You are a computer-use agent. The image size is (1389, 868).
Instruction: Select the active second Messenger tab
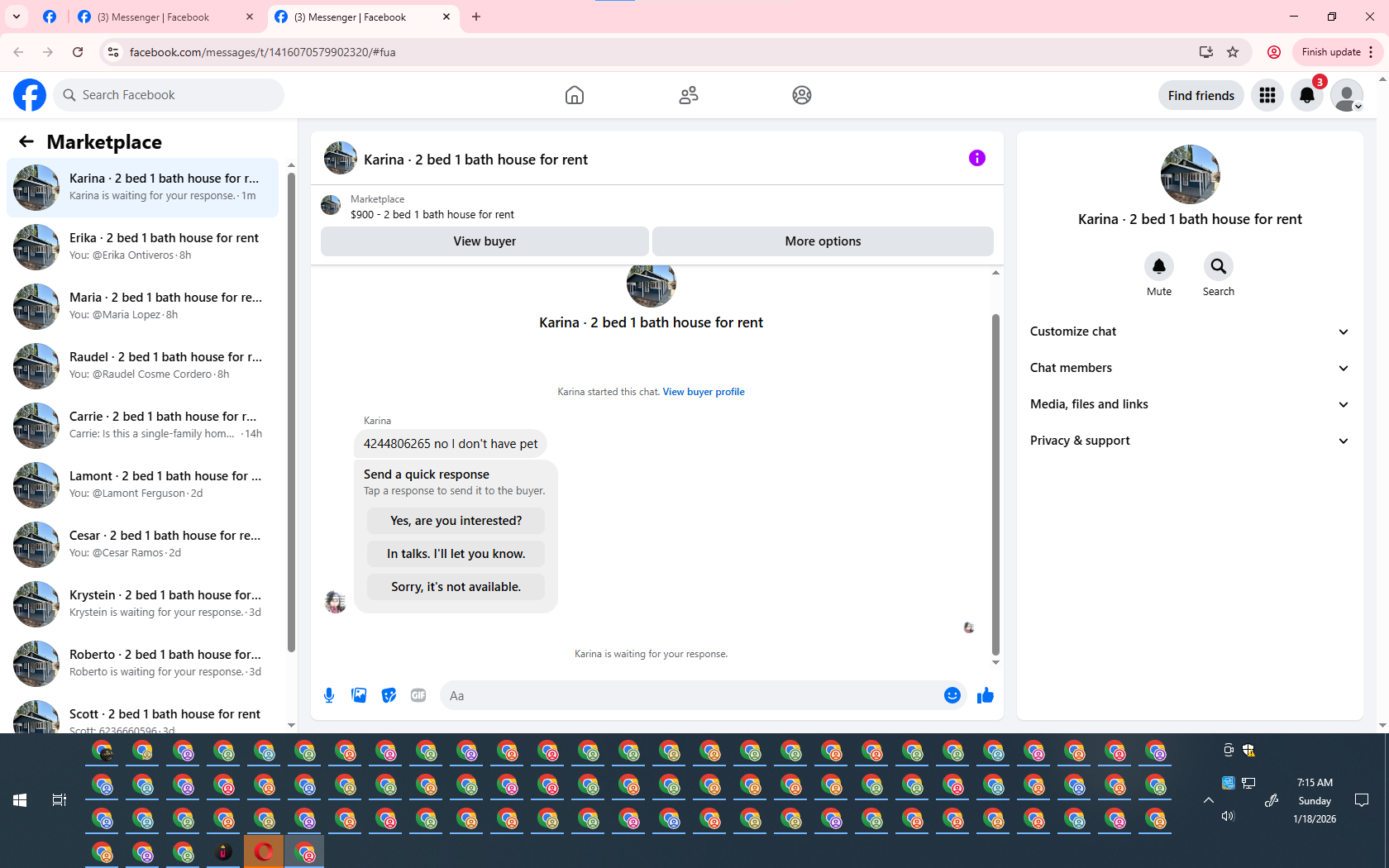tap(362, 17)
